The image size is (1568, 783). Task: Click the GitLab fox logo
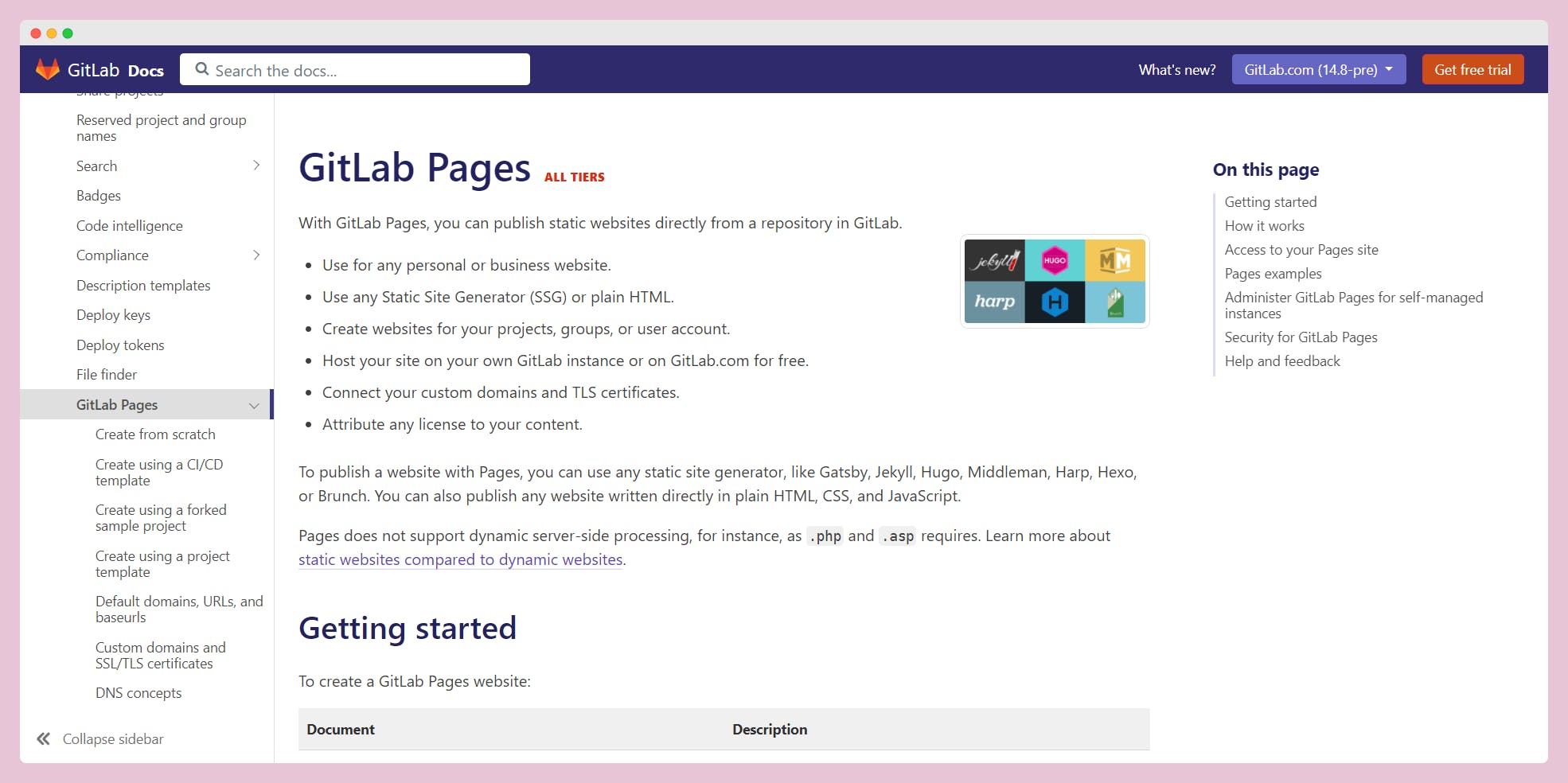pos(48,69)
